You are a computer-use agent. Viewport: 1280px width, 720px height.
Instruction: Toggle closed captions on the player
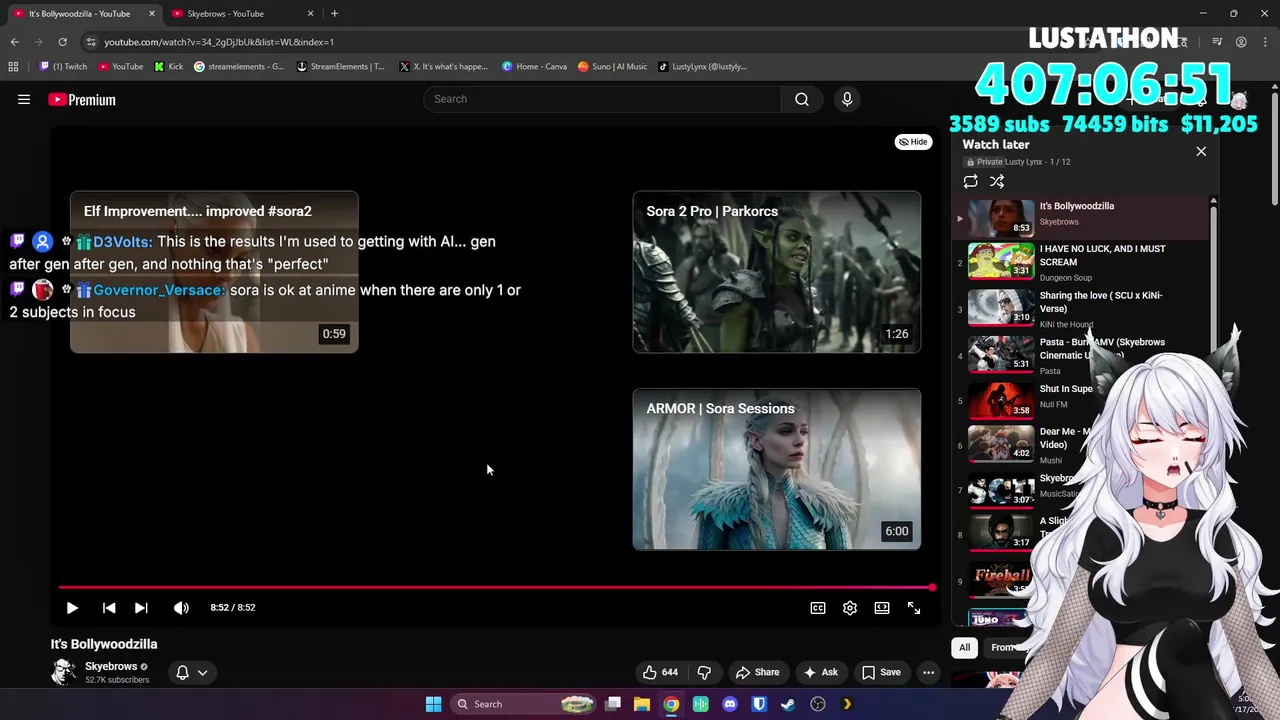(818, 607)
